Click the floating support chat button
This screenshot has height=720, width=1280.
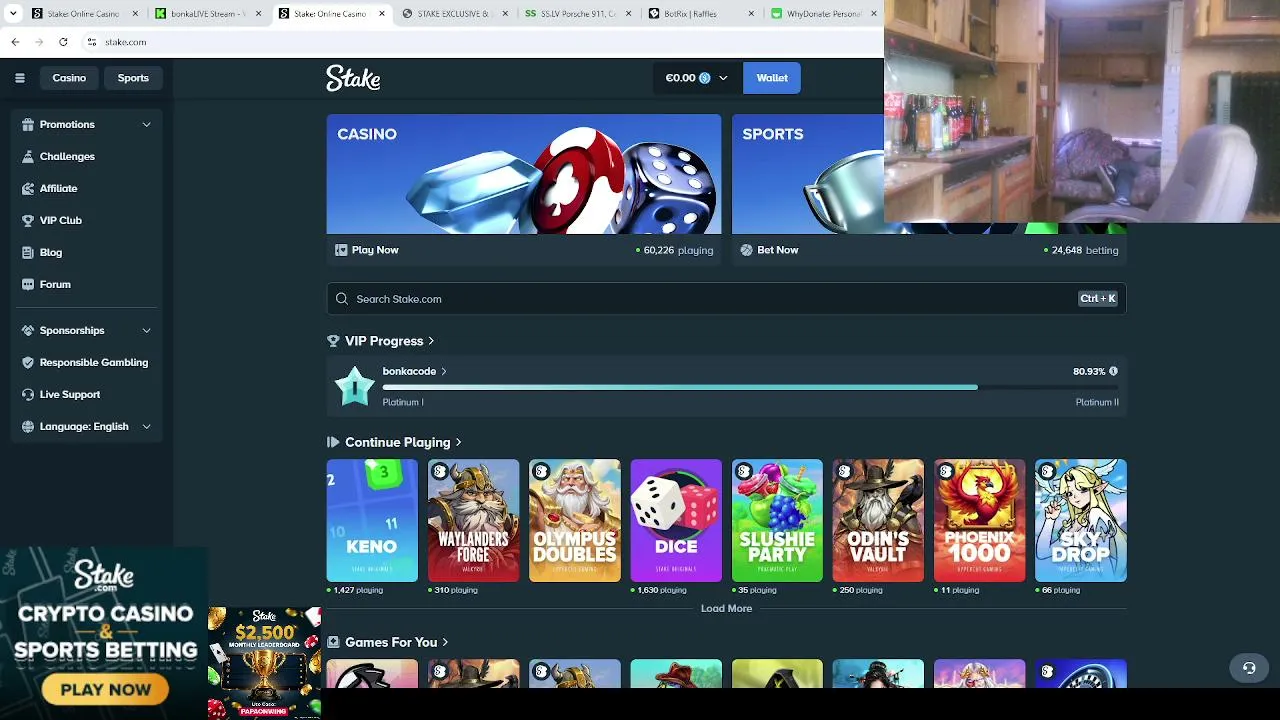click(1249, 668)
